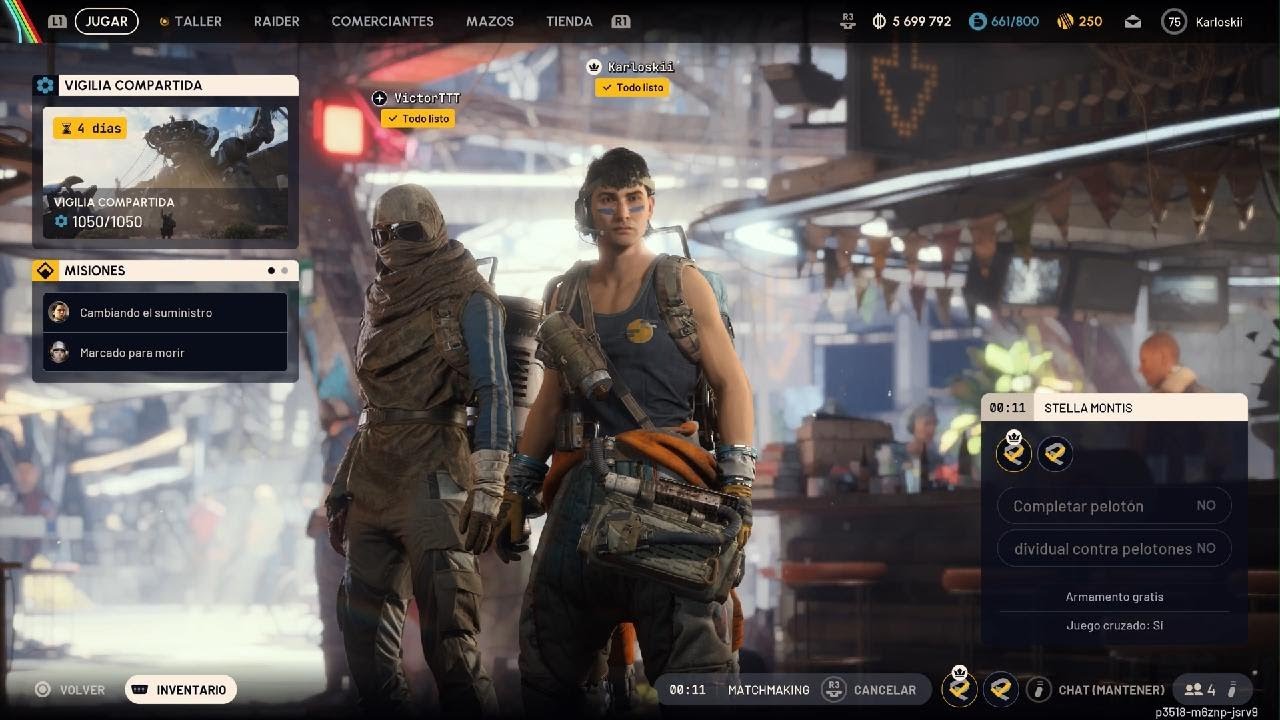This screenshot has height=720, width=1280.
Task: Click the 00:11 timer in Stella Montis header
Action: [x=1008, y=408]
